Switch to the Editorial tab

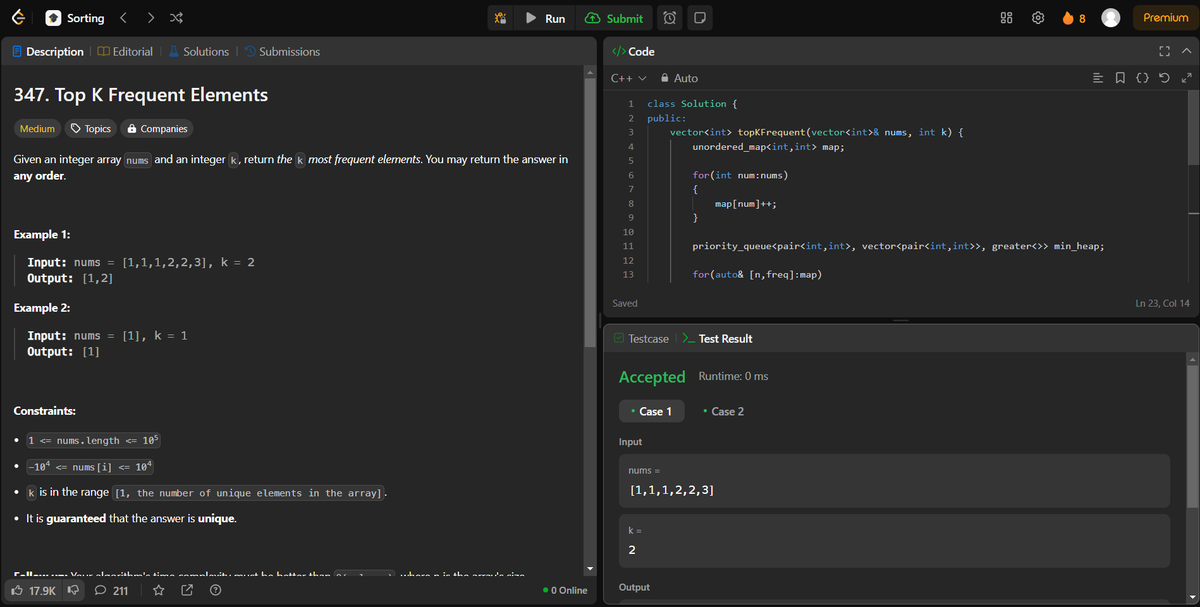[x=125, y=51]
